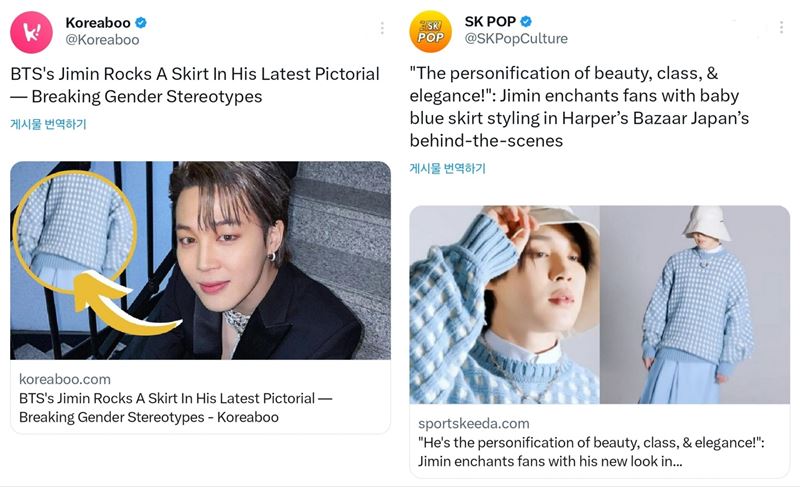Open the full-body blue skirt photo
This screenshot has width=800, height=487.
pyautogui.click(x=695, y=304)
